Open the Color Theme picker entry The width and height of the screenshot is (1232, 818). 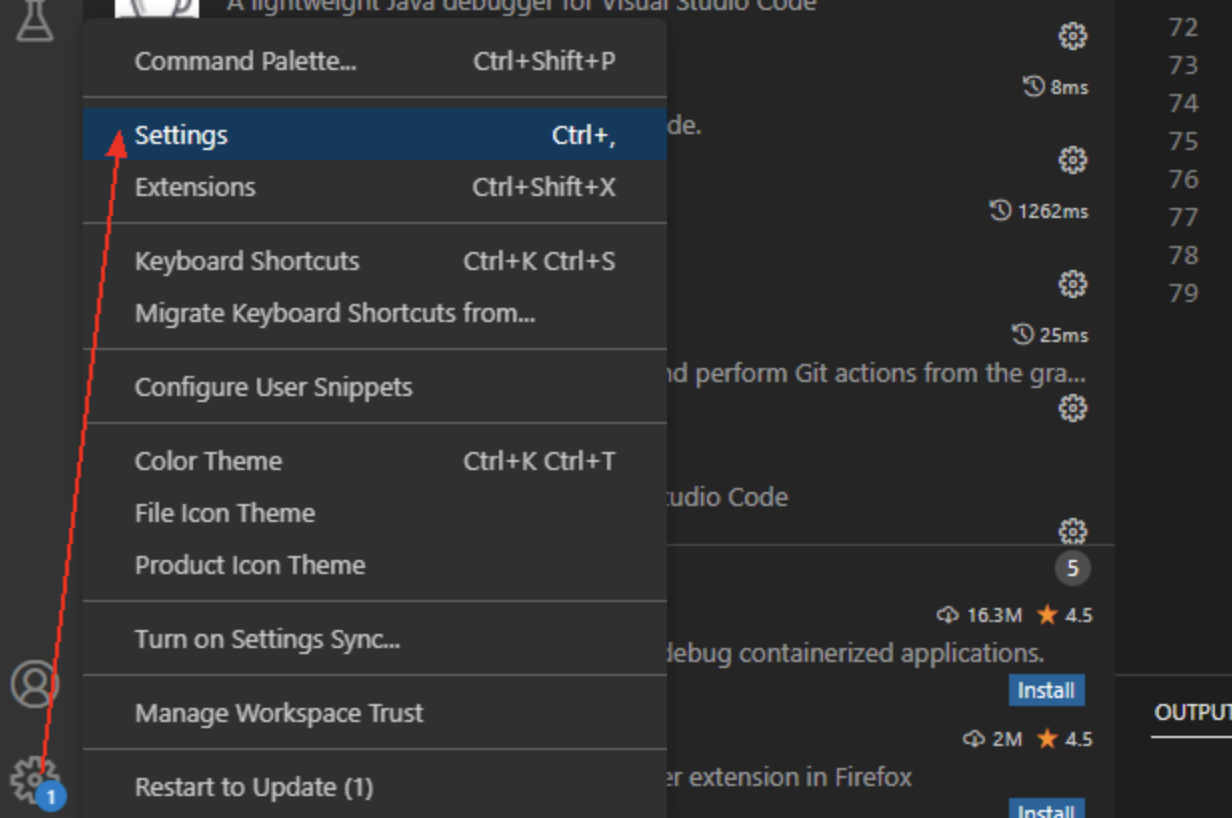pyautogui.click(x=375, y=461)
